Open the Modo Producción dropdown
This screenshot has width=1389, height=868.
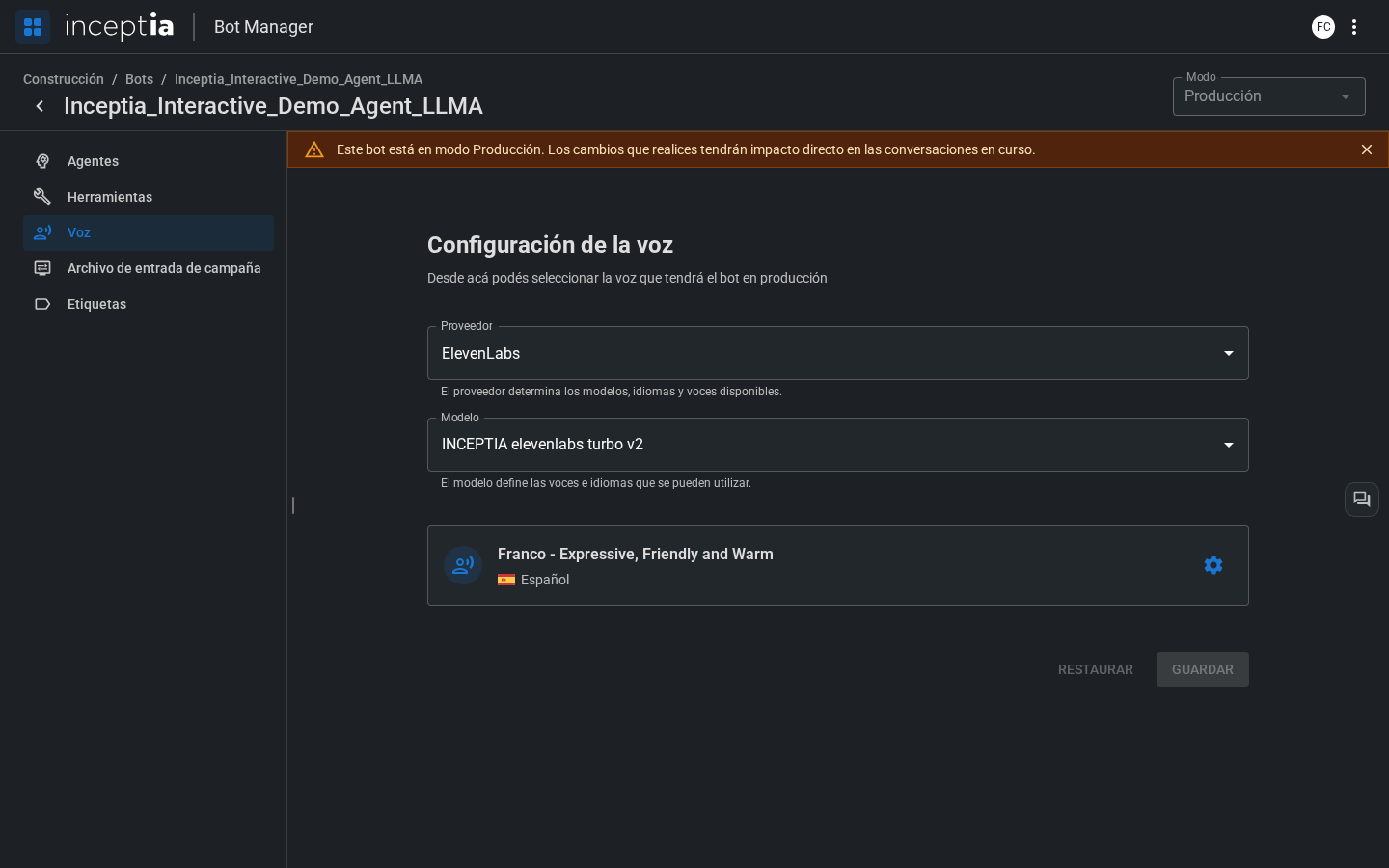1269,96
